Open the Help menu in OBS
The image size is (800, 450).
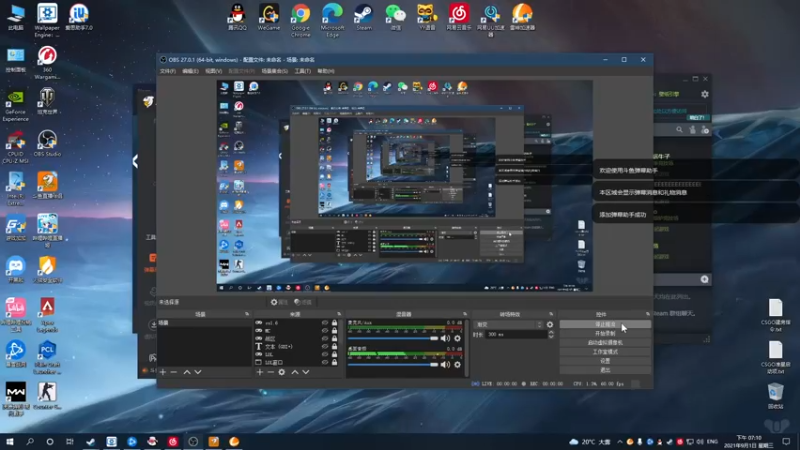(326, 71)
